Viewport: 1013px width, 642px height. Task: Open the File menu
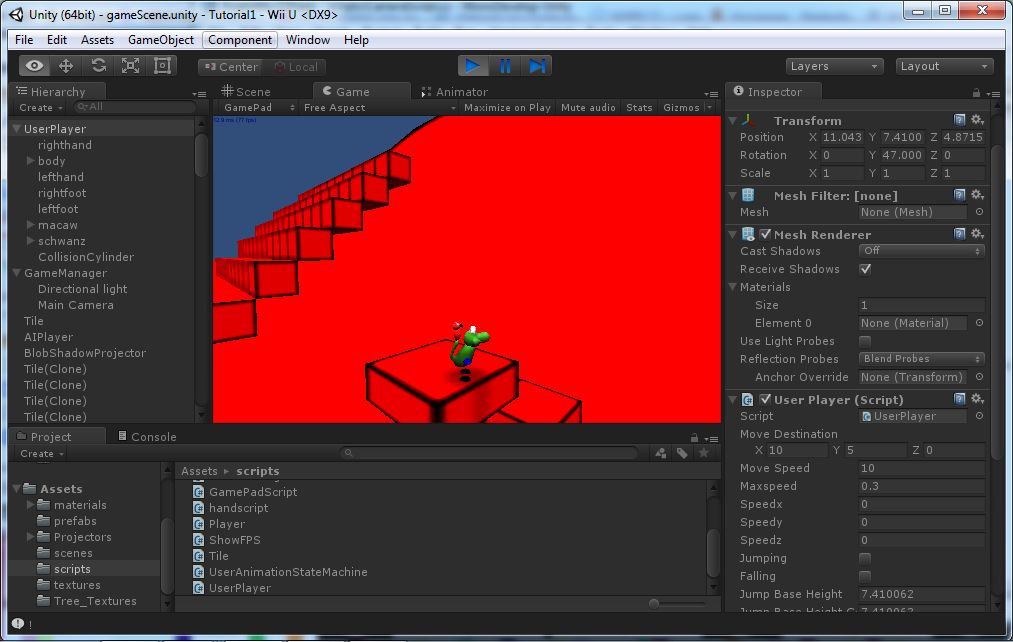(x=24, y=40)
